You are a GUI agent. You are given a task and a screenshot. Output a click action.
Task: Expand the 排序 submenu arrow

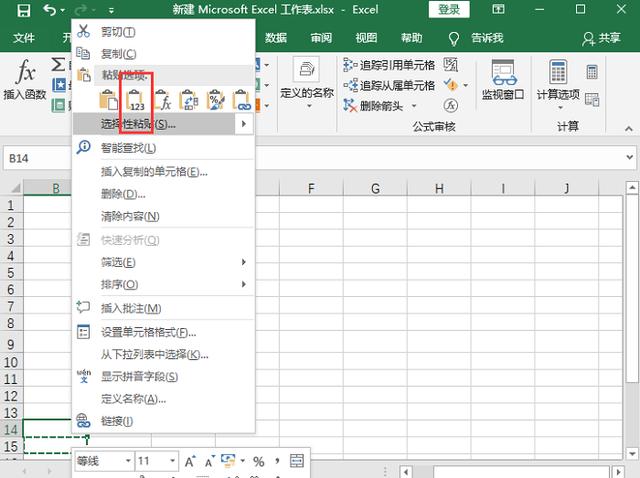tap(244, 284)
